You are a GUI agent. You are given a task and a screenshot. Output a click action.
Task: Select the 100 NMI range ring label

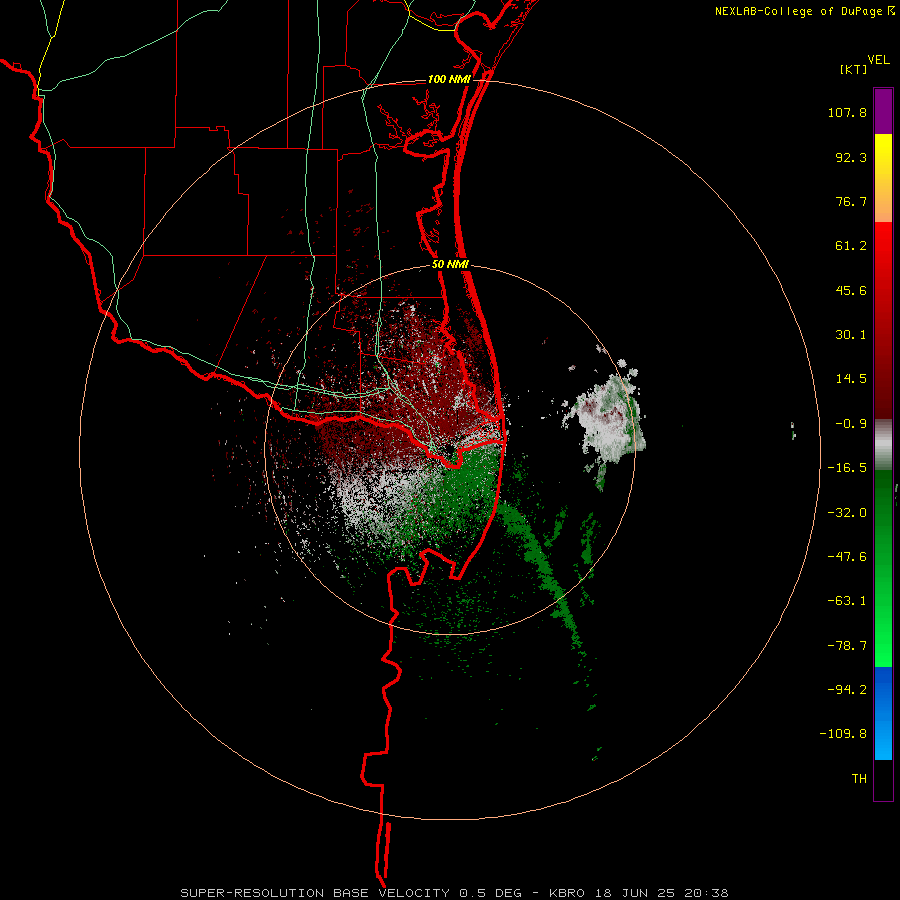coord(449,79)
